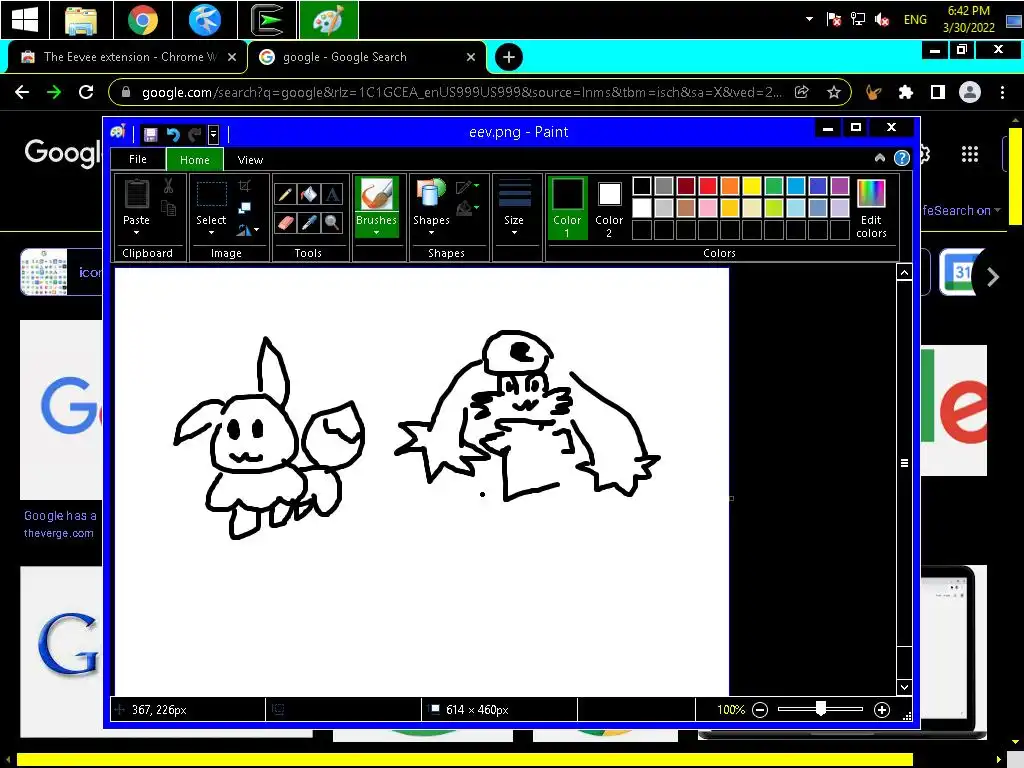This screenshot has height=768, width=1024.
Task: Expand the Brushes dropdown arrow
Action: 377,232
